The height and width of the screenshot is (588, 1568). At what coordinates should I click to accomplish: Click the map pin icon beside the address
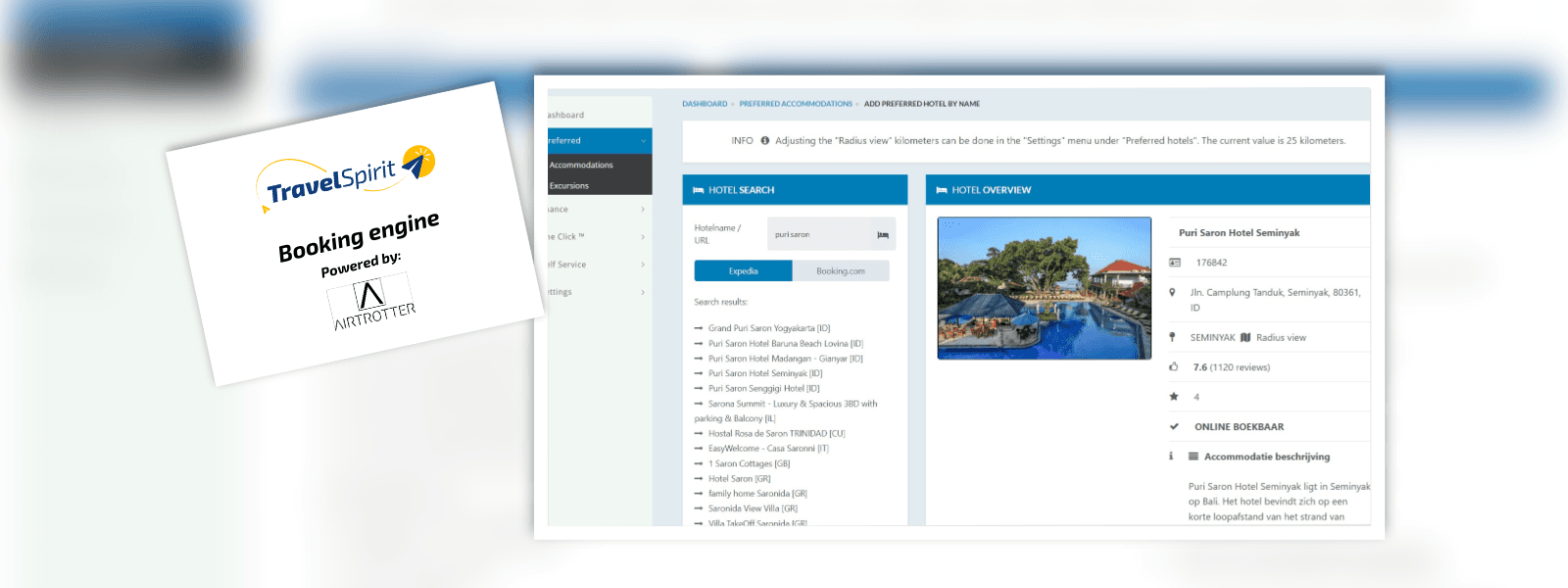click(x=1172, y=292)
